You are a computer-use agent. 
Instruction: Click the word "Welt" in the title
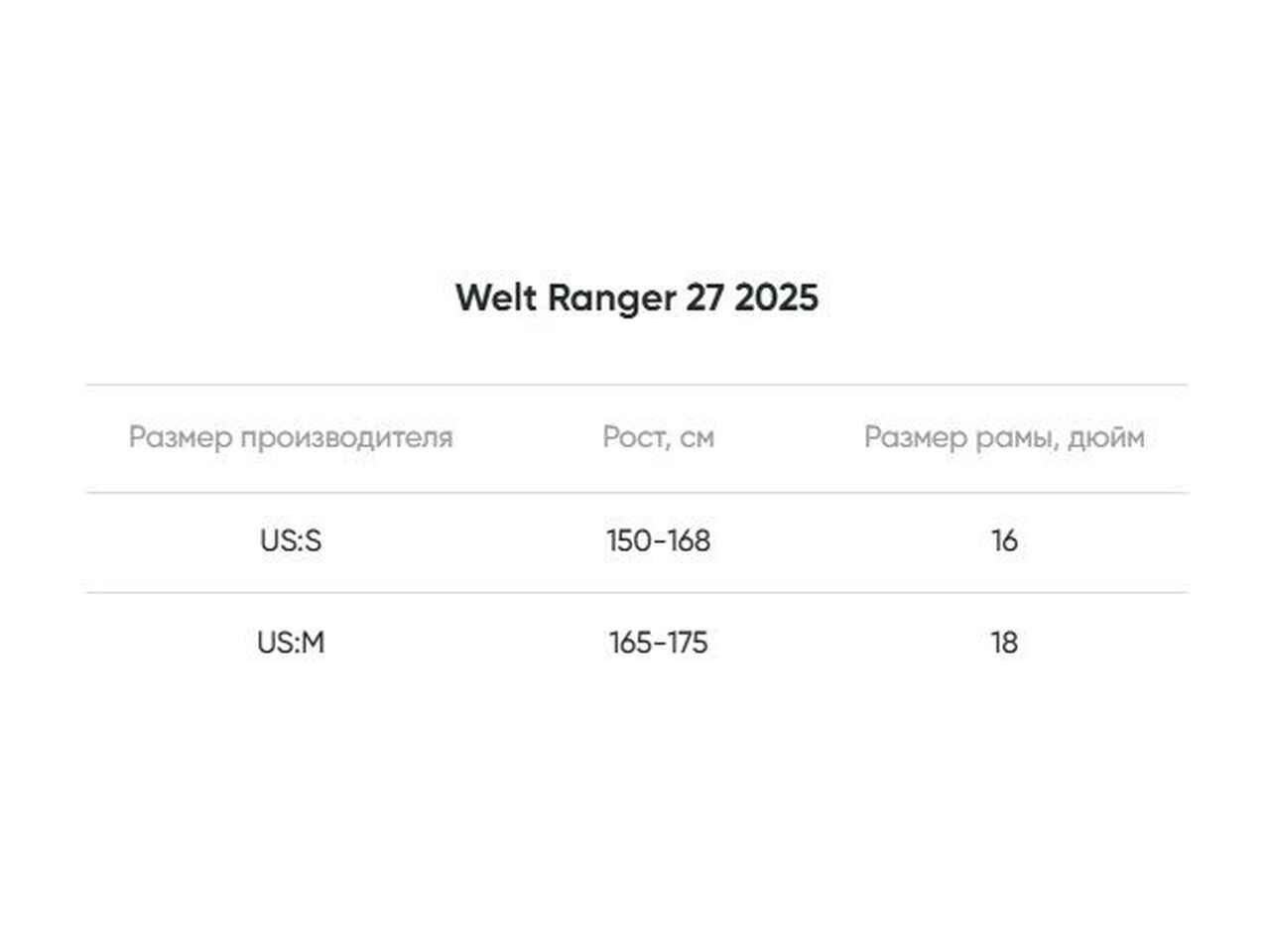tap(496, 297)
